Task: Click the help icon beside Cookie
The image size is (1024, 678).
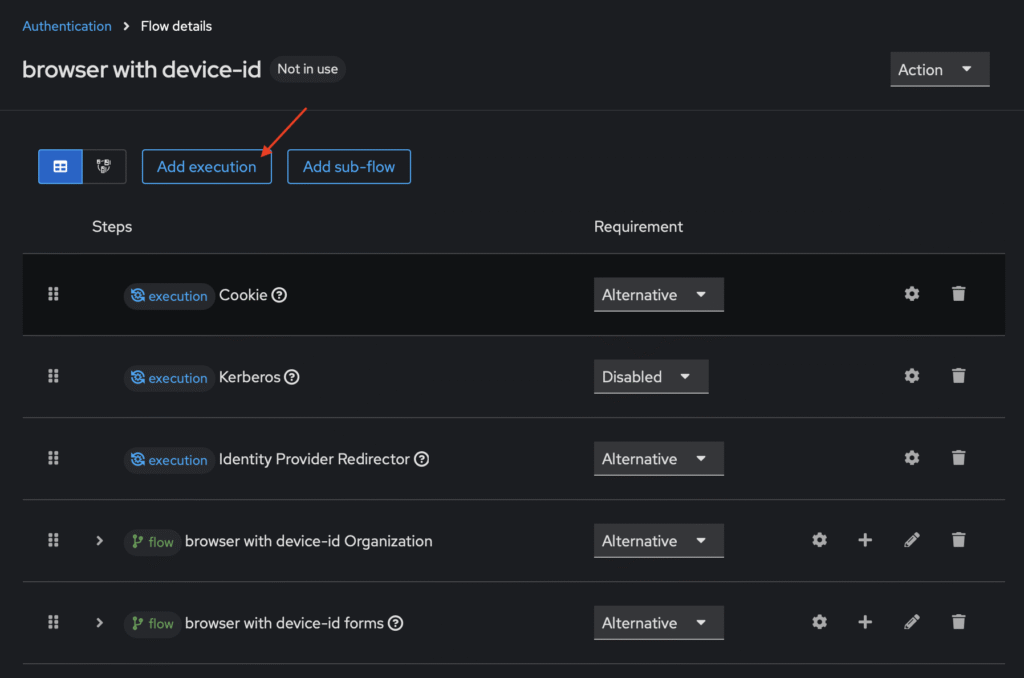Action: (x=280, y=295)
